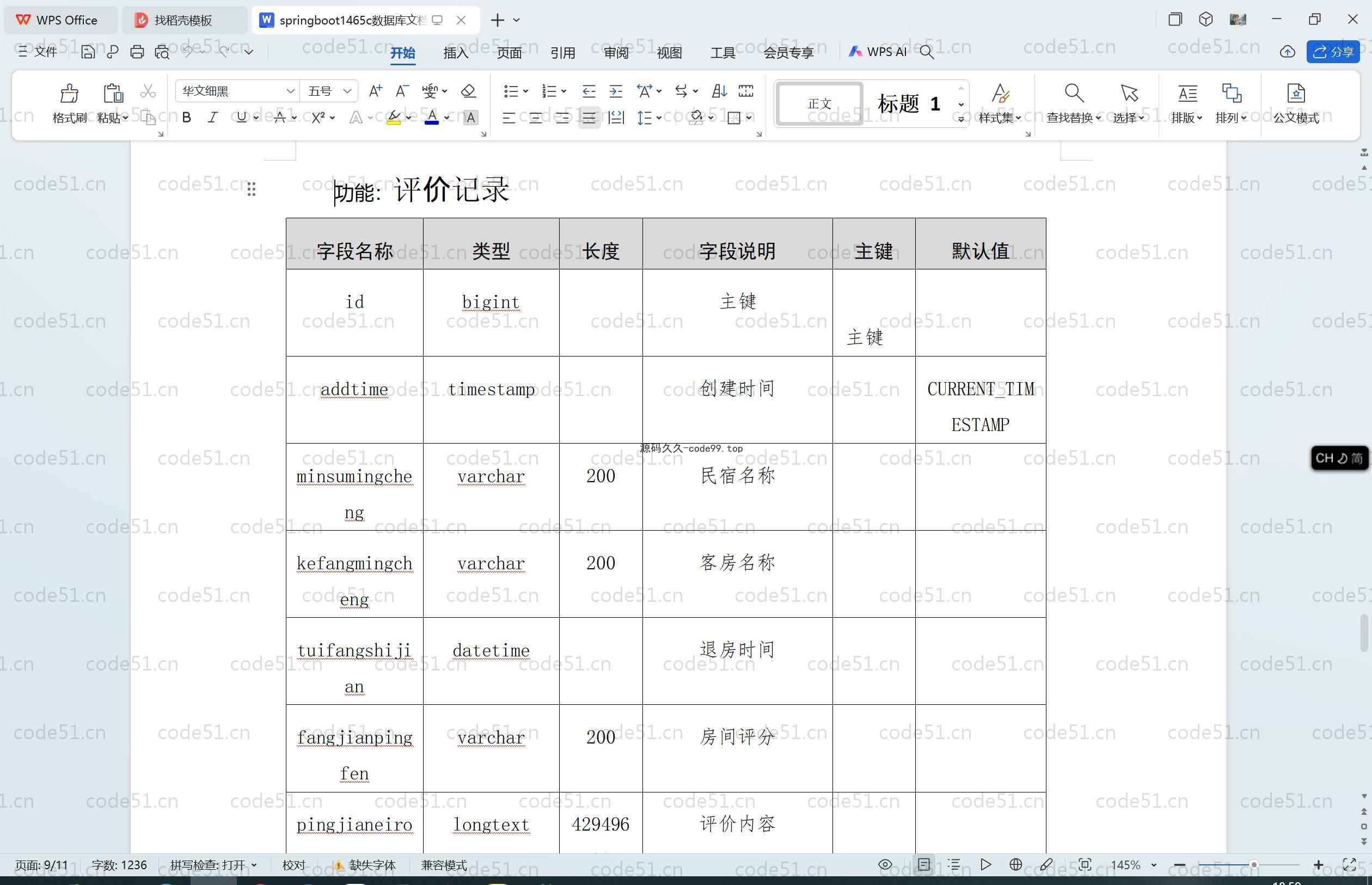Switch to the 找稻壳模板 window tab
Image resolution: width=1372 pixels, height=885 pixels.
coord(183,20)
